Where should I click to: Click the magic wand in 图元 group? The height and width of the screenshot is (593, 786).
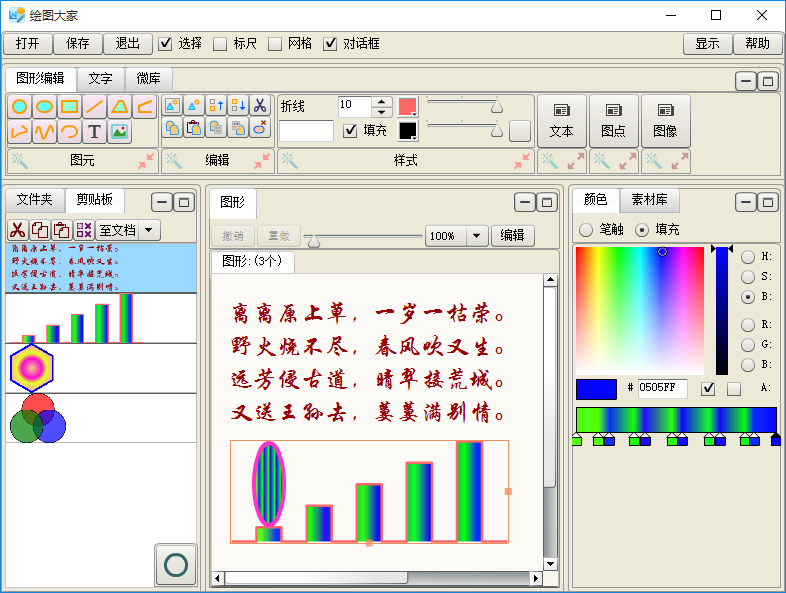click(x=20, y=160)
